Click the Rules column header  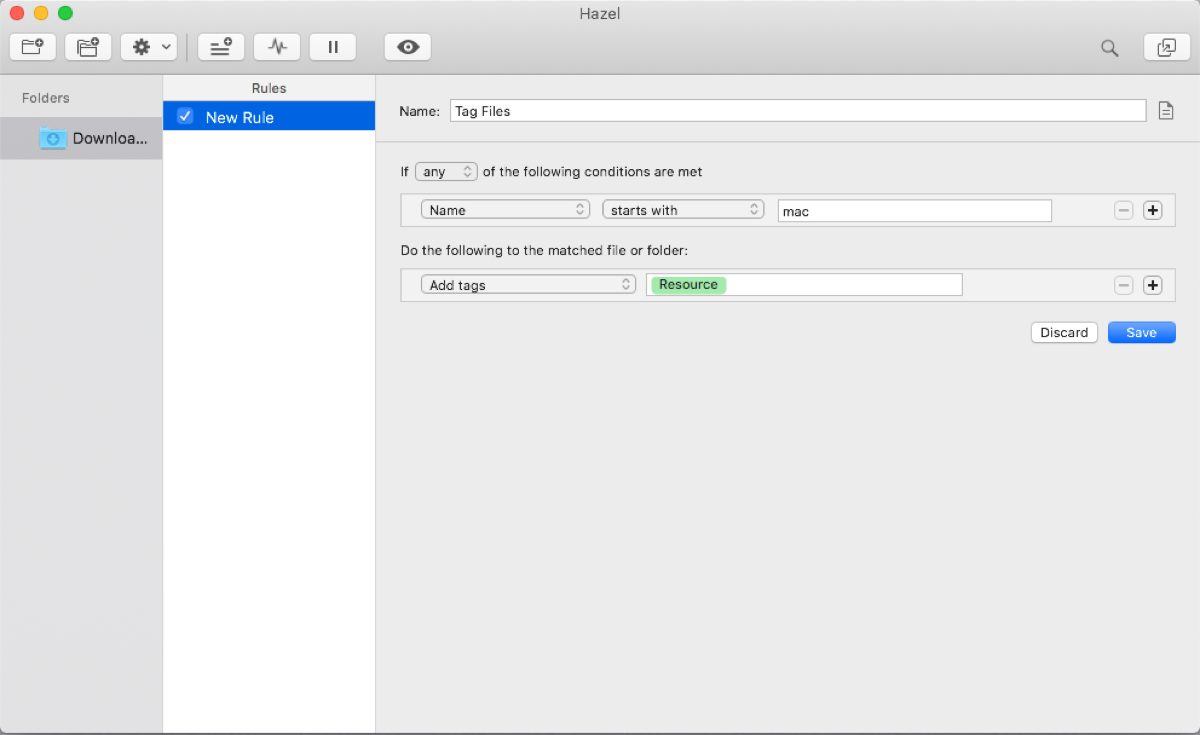[269, 88]
